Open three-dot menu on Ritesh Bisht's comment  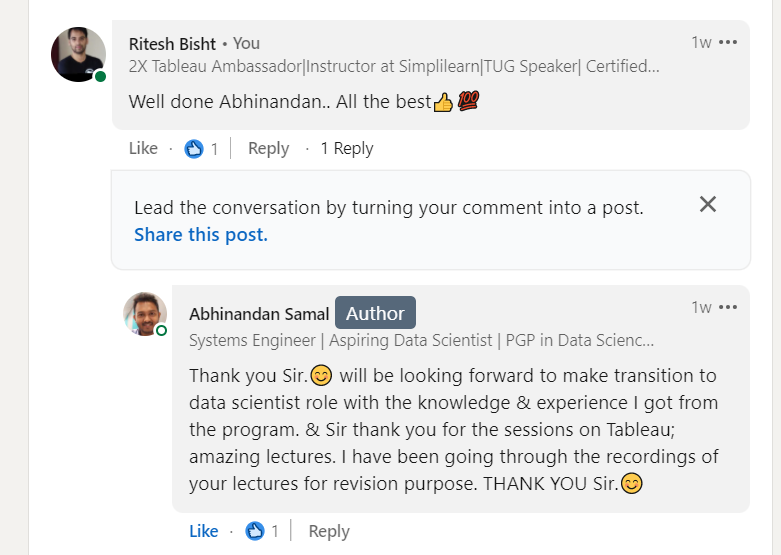728,43
